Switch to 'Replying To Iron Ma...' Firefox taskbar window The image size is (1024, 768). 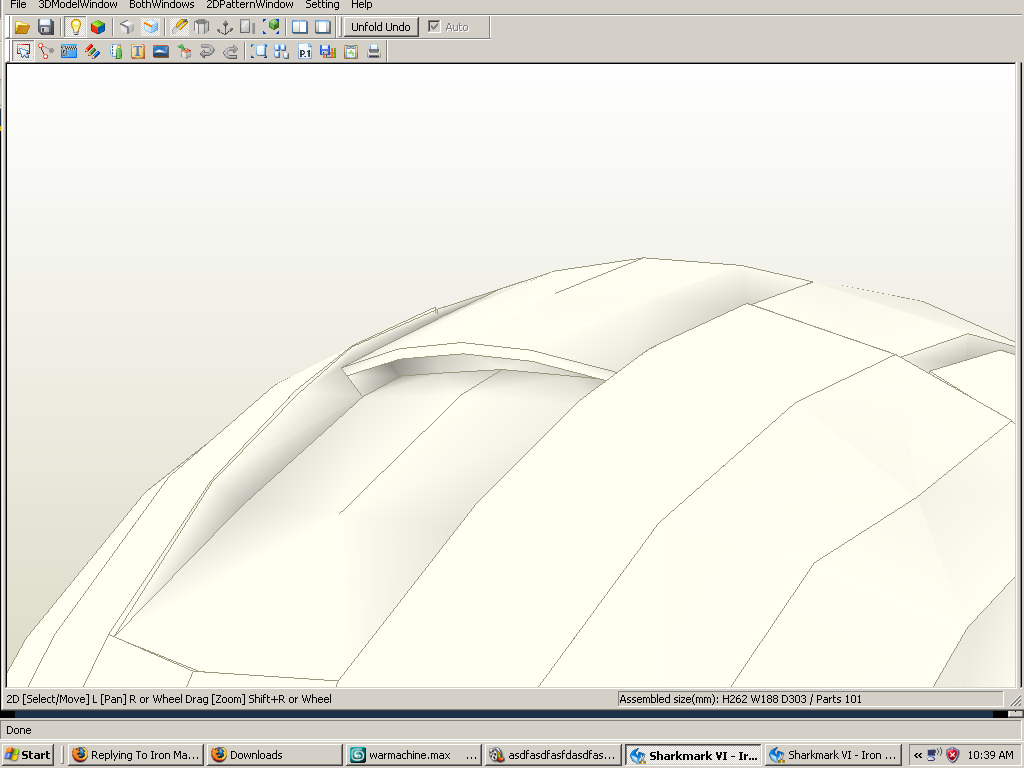coord(136,755)
